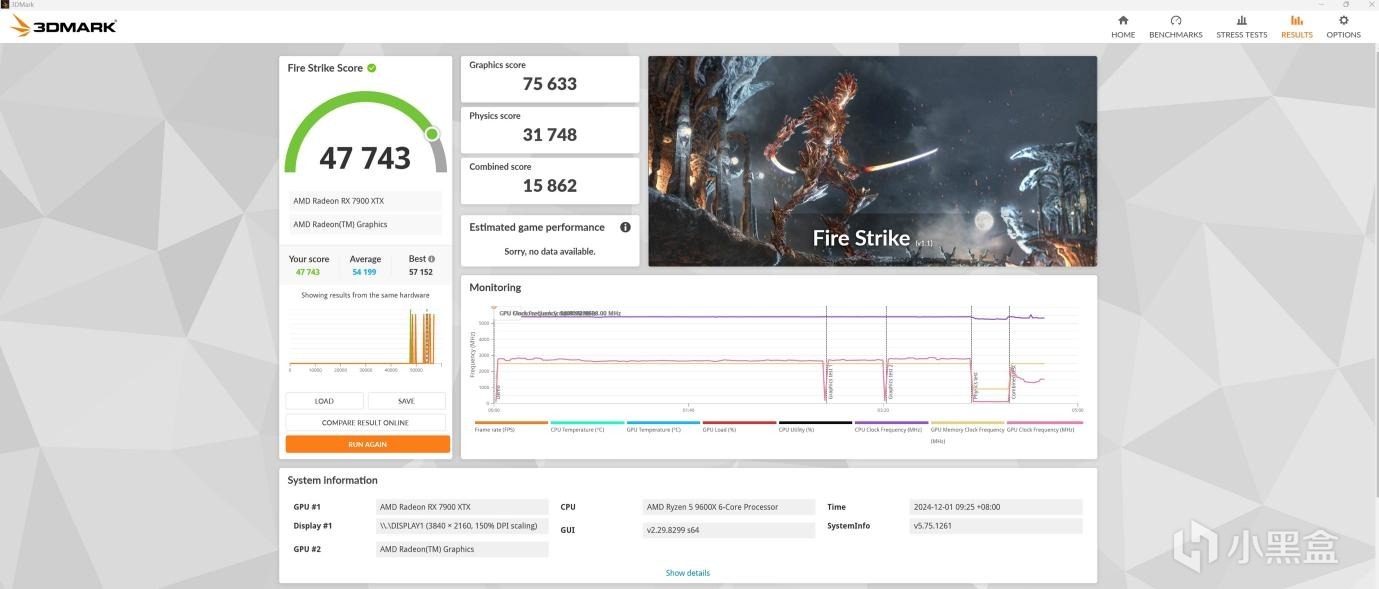Toggle GPU Temperature legend swatch
Screen dimensions: 1379x589
pos(663,423)
